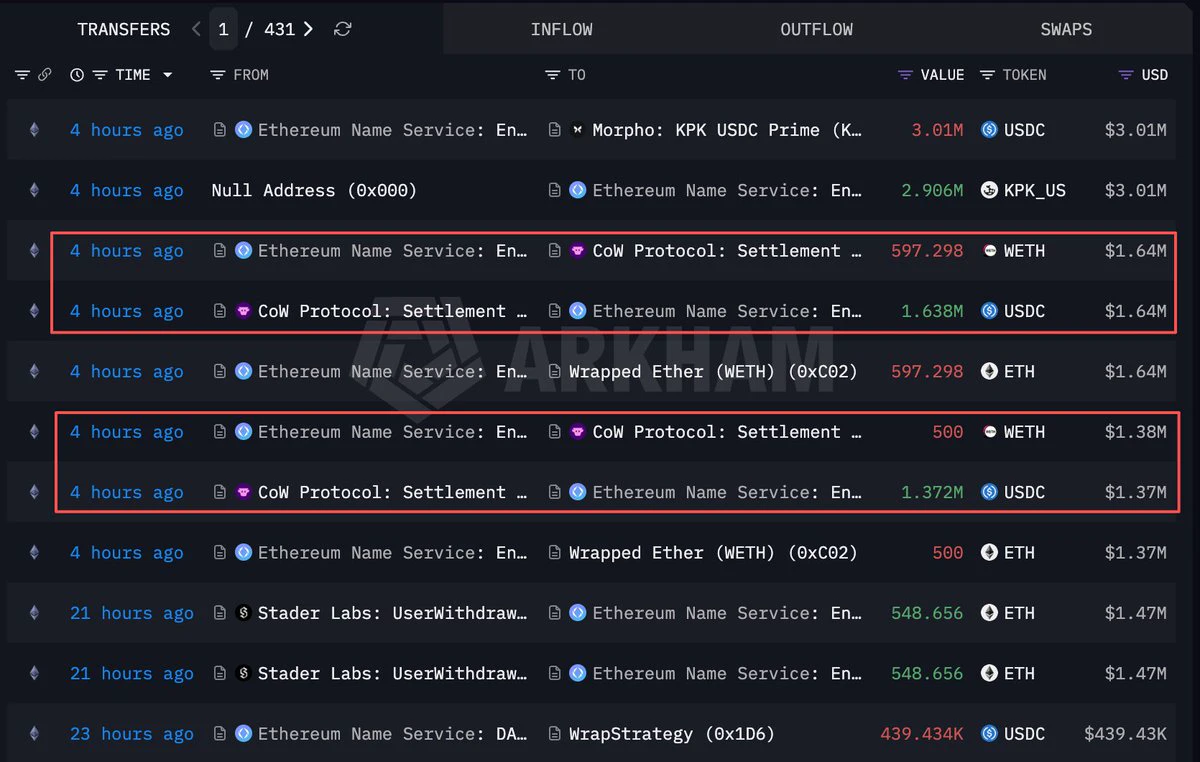Select the $1.38M USD amount
Screen dimensions: 1200x762
(x=1136, y=432)
